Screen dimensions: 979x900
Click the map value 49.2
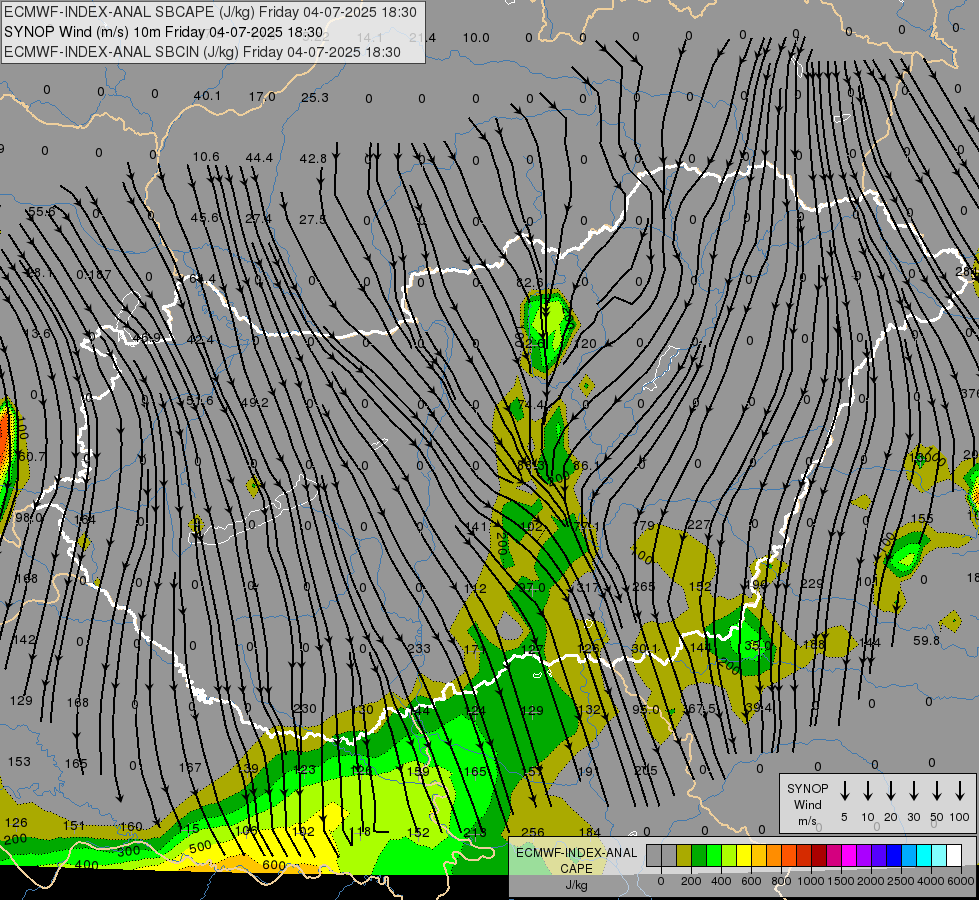pyautogui.click(x=255, y=402)
